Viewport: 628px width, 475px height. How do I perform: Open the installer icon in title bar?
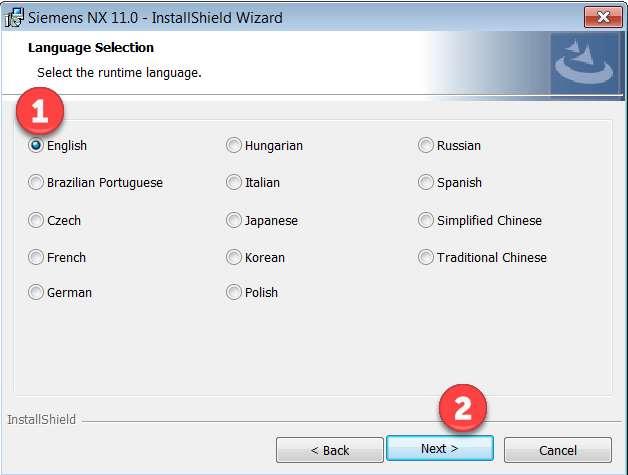14,18
